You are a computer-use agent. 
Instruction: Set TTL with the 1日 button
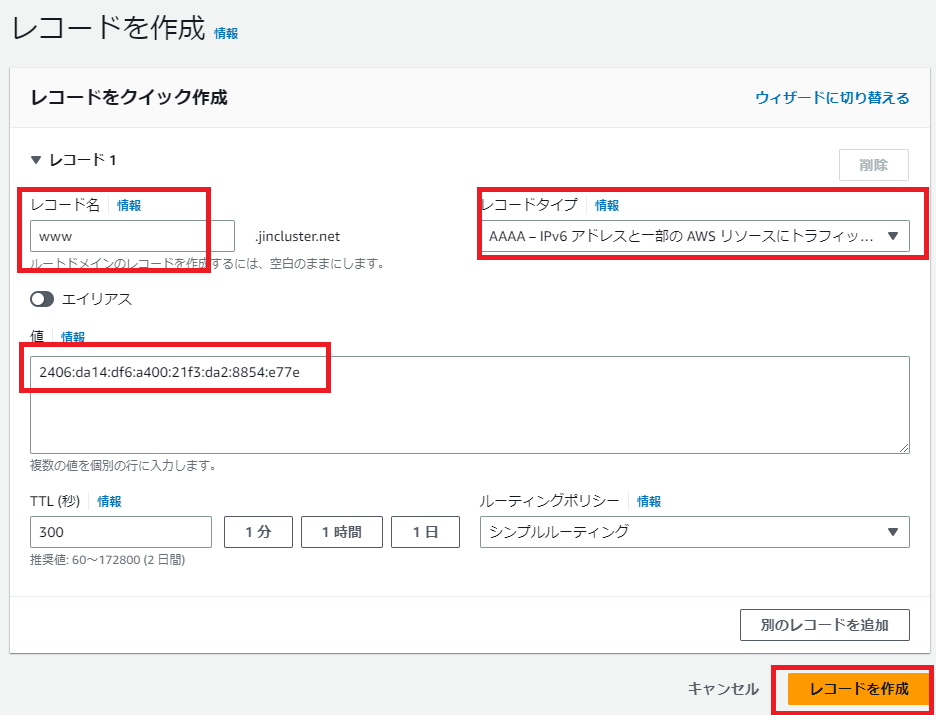425,532
